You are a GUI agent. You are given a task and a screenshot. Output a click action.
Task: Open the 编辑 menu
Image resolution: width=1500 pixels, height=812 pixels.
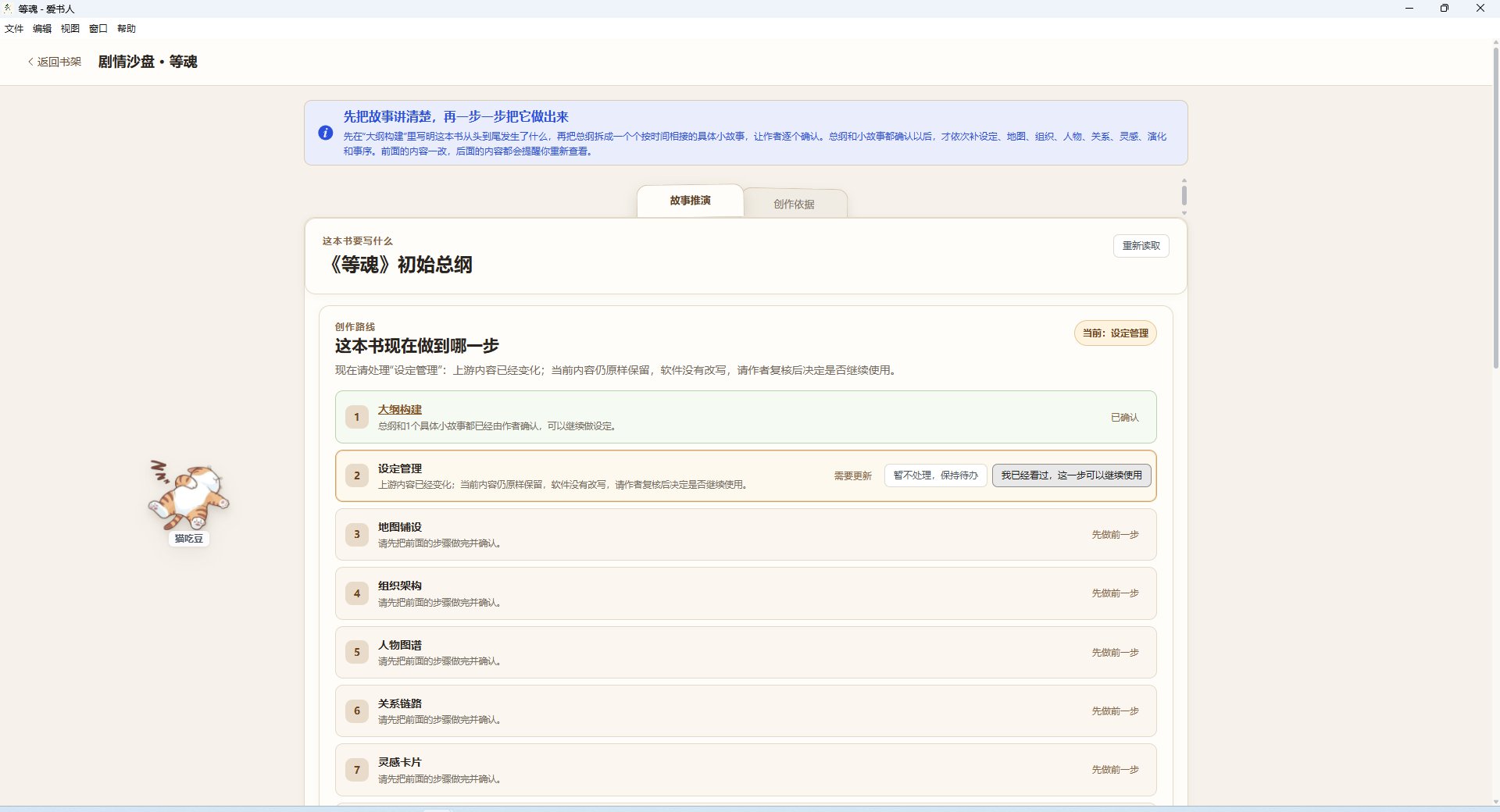[x=42, y=29]
